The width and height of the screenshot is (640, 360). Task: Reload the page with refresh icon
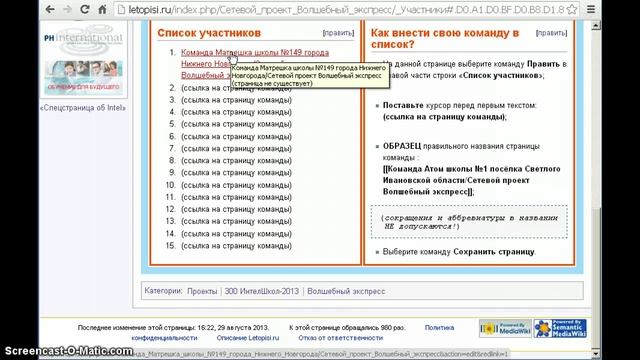(x=84, y=9)
